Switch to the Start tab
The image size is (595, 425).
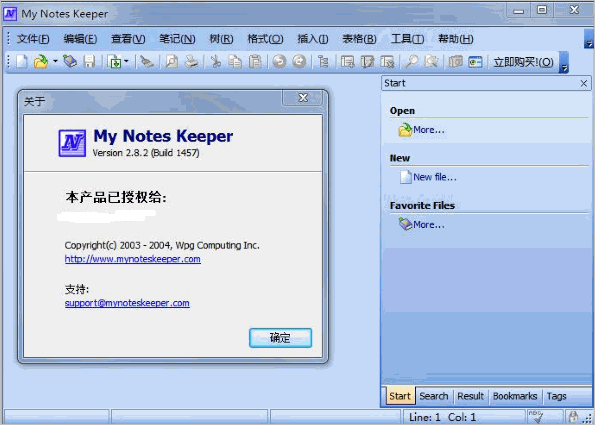[x=400, y=396]
